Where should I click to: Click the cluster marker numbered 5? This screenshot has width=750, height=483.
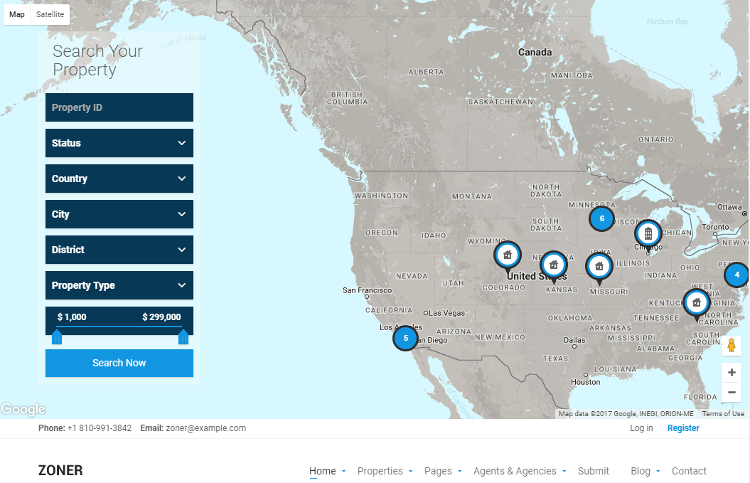[x=405, y=338]
